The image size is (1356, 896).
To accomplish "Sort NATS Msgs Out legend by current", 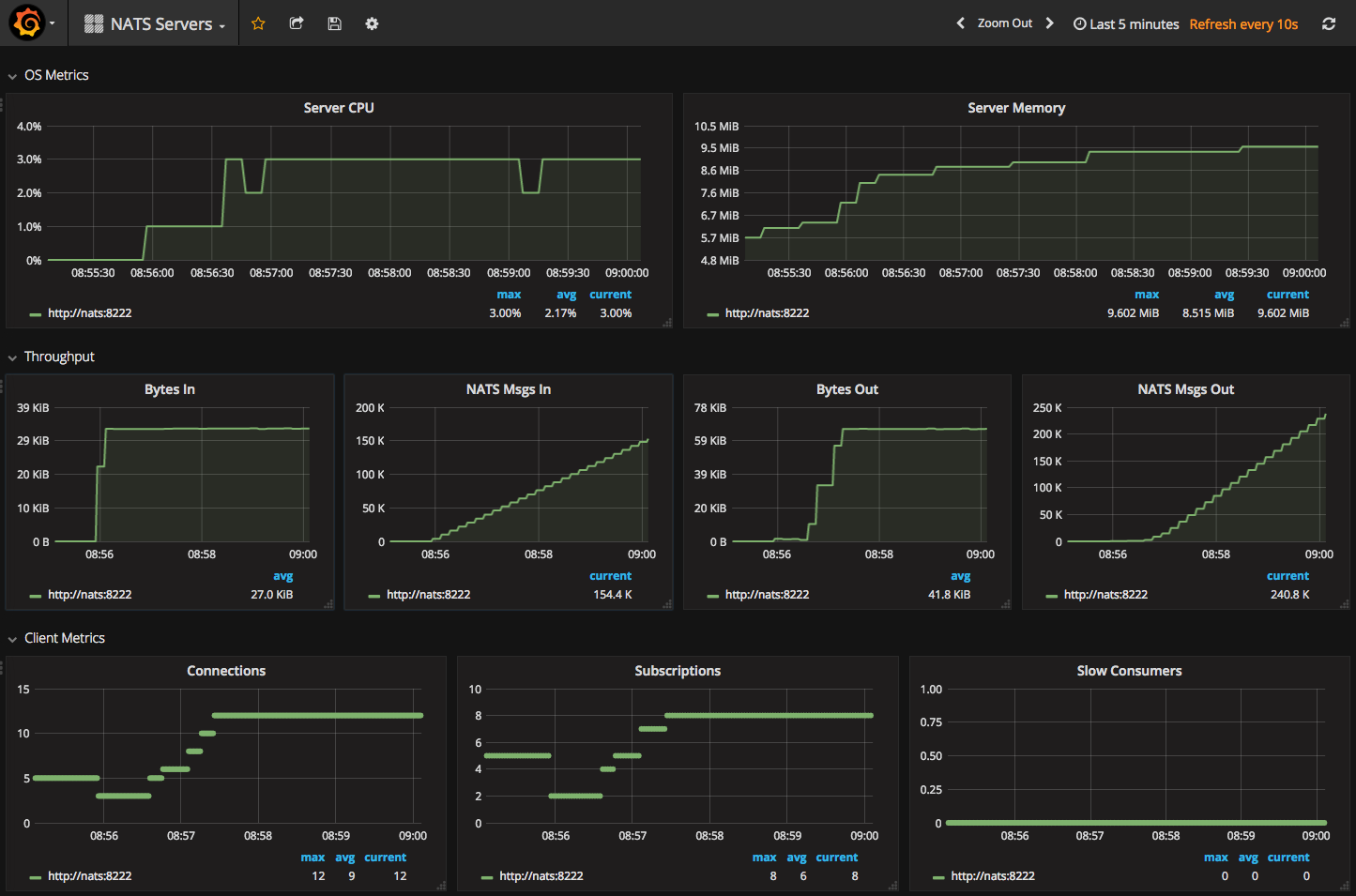I will click(1287, 576).
